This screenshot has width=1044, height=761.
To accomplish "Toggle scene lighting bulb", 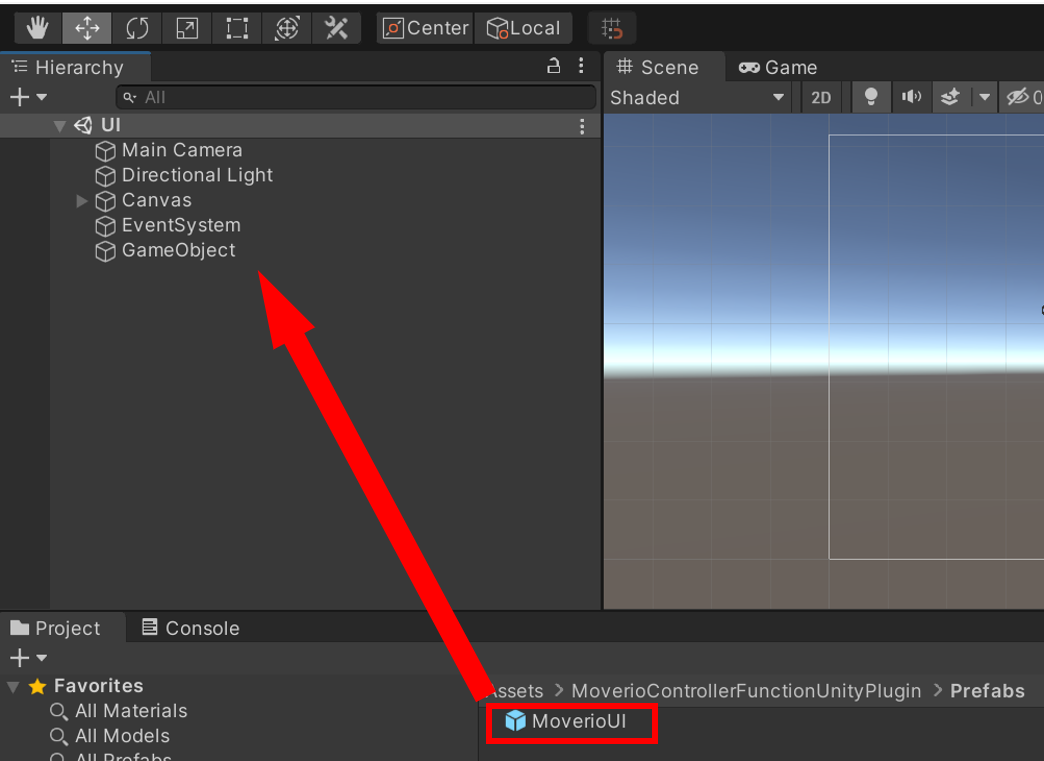I will 871,97.
